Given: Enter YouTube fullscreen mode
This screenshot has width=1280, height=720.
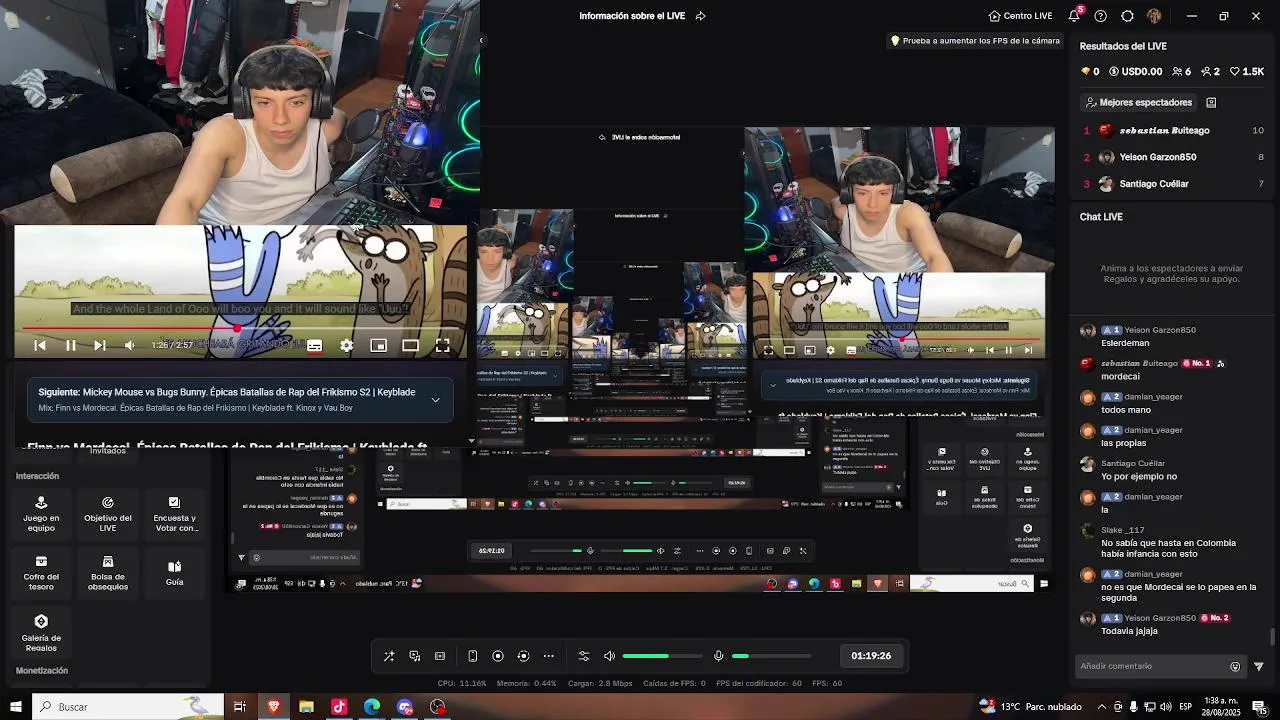Looking at the screenshot, I should click(442, 345).
